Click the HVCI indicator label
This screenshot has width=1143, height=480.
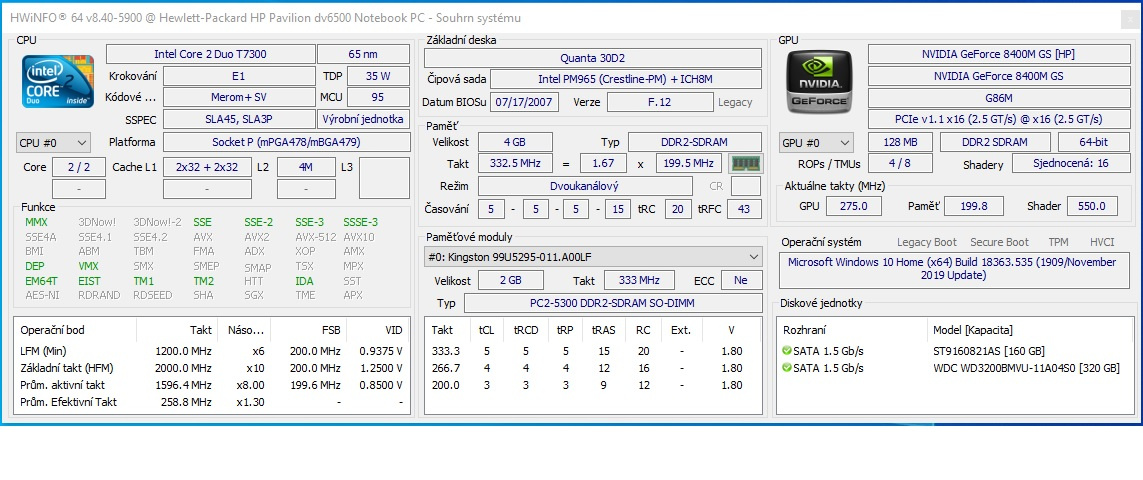tap(1101, 242)
